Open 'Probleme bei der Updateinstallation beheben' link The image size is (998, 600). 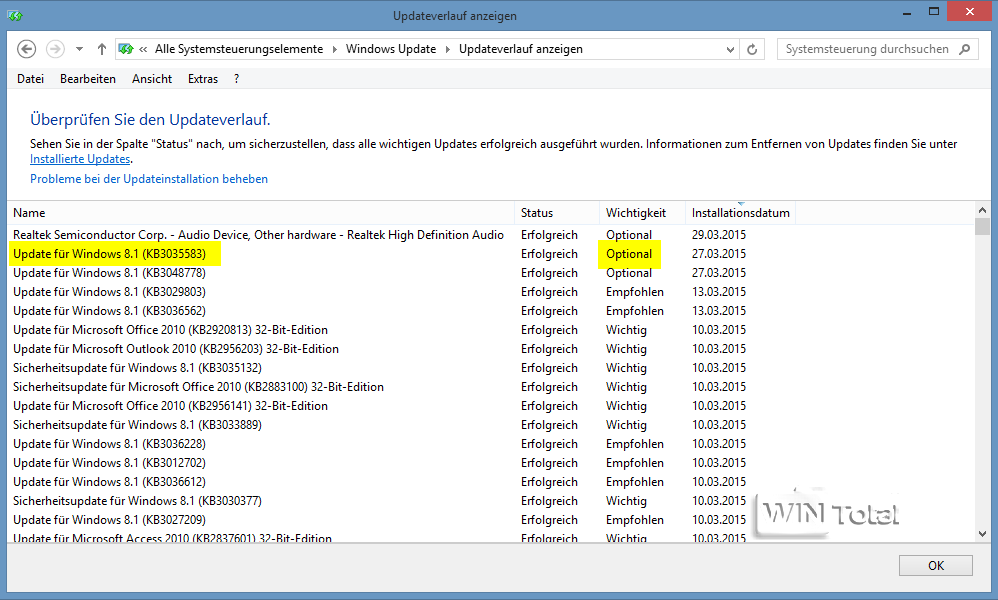click(x=149, y=179)
